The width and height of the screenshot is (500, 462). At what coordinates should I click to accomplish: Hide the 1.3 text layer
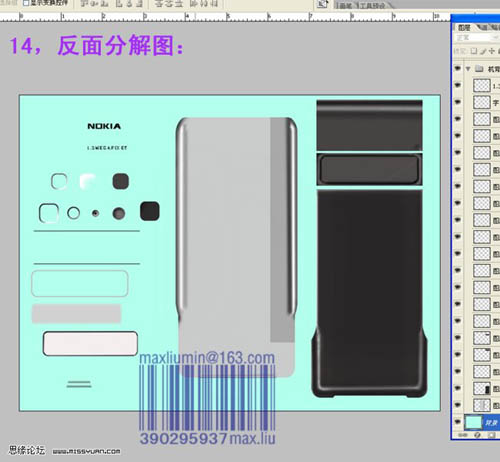point(458,85)
